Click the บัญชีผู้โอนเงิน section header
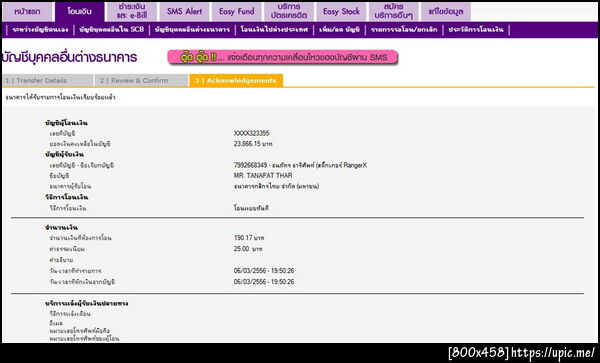 pyautogui.click(x=67, y=123)
